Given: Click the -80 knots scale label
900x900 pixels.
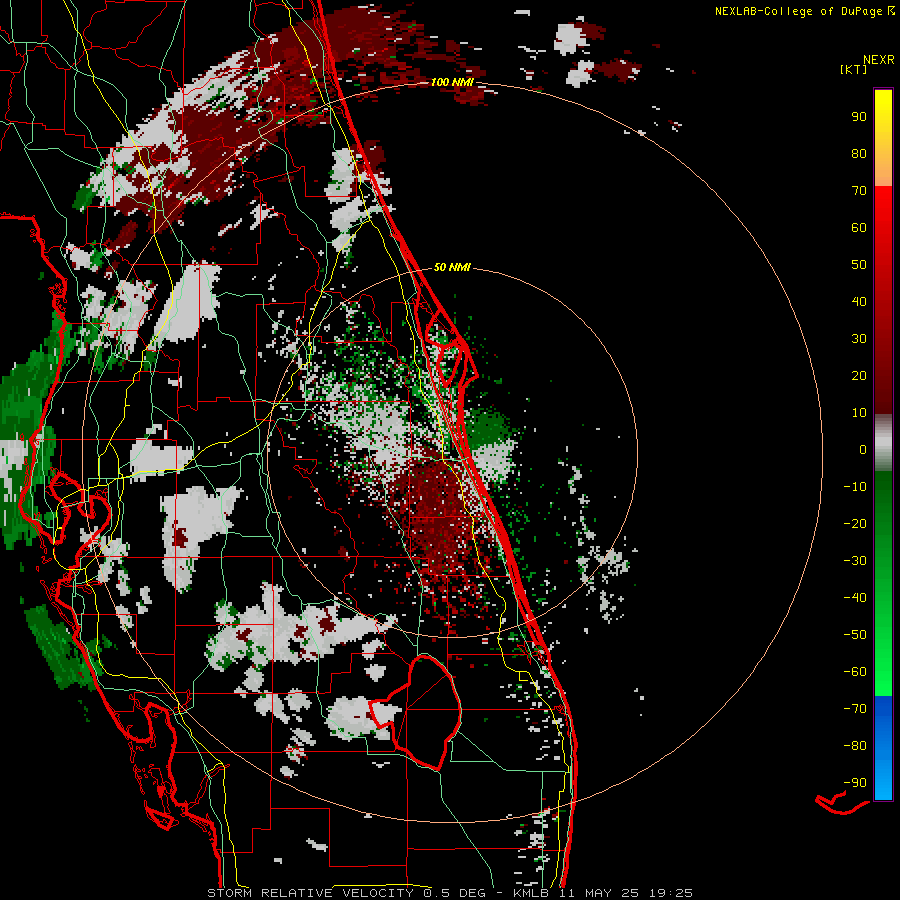Looking at the screenshot, I should [x=855, y=746].
